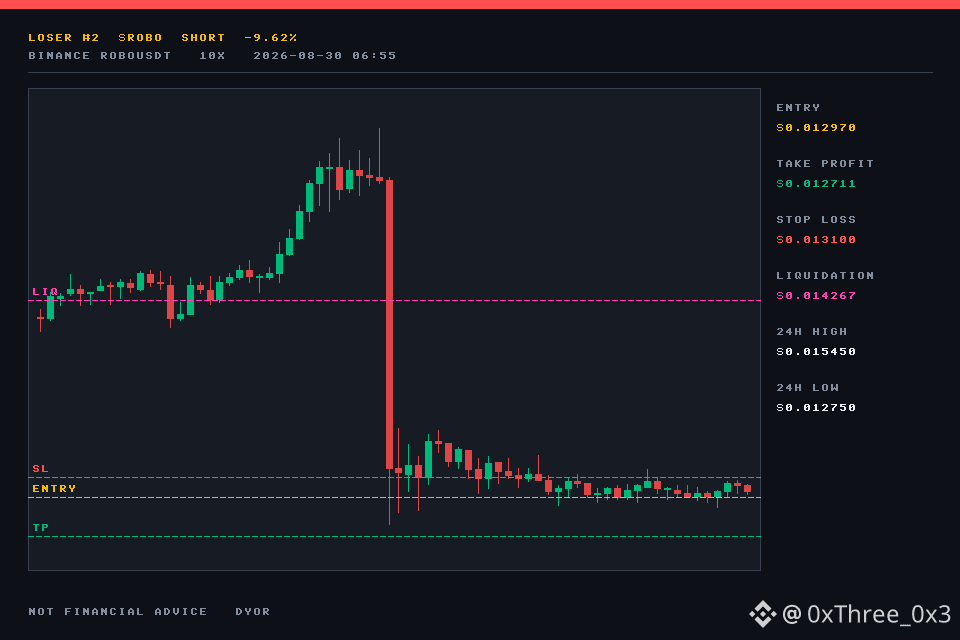
Task: Click the TP line label on chart
Action: pyautogui.click(x=40, y=527)
